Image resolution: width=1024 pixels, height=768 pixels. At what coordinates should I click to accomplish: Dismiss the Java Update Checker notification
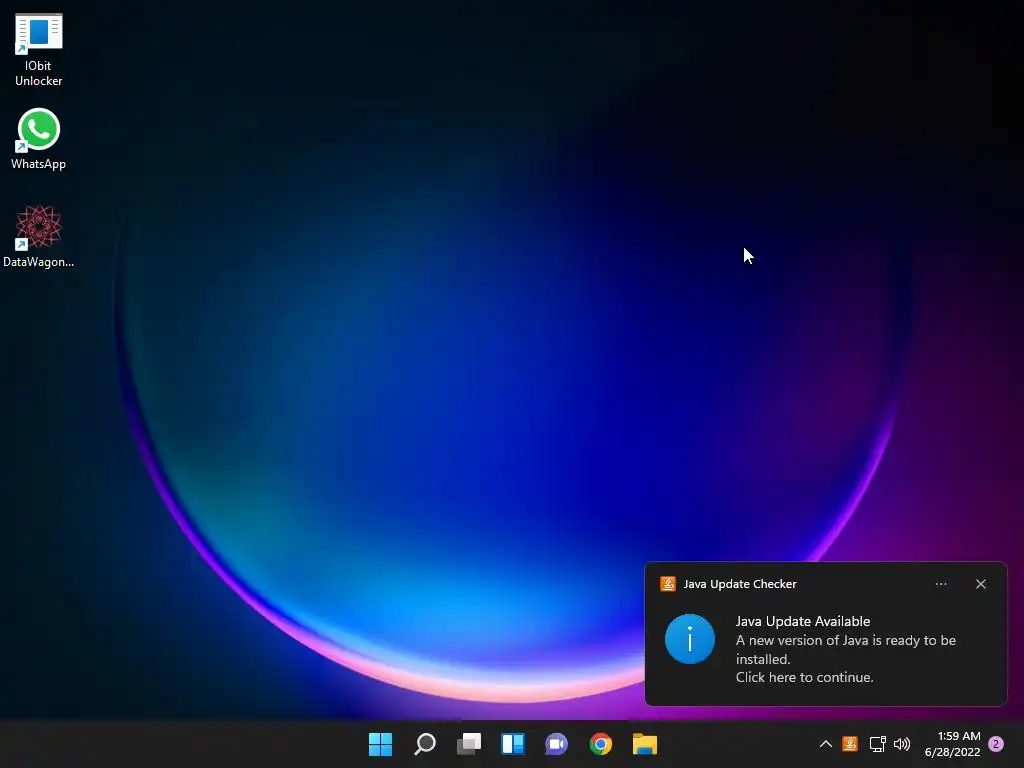[981, 584]
